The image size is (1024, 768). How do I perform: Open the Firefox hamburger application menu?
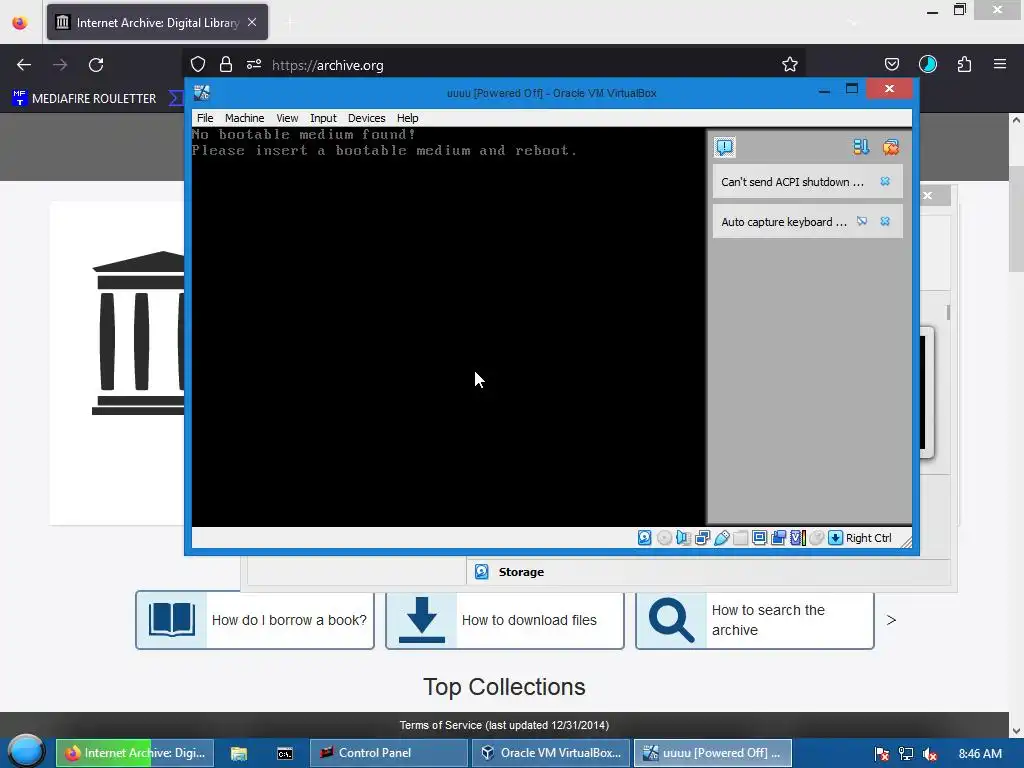click(1000, 64)
